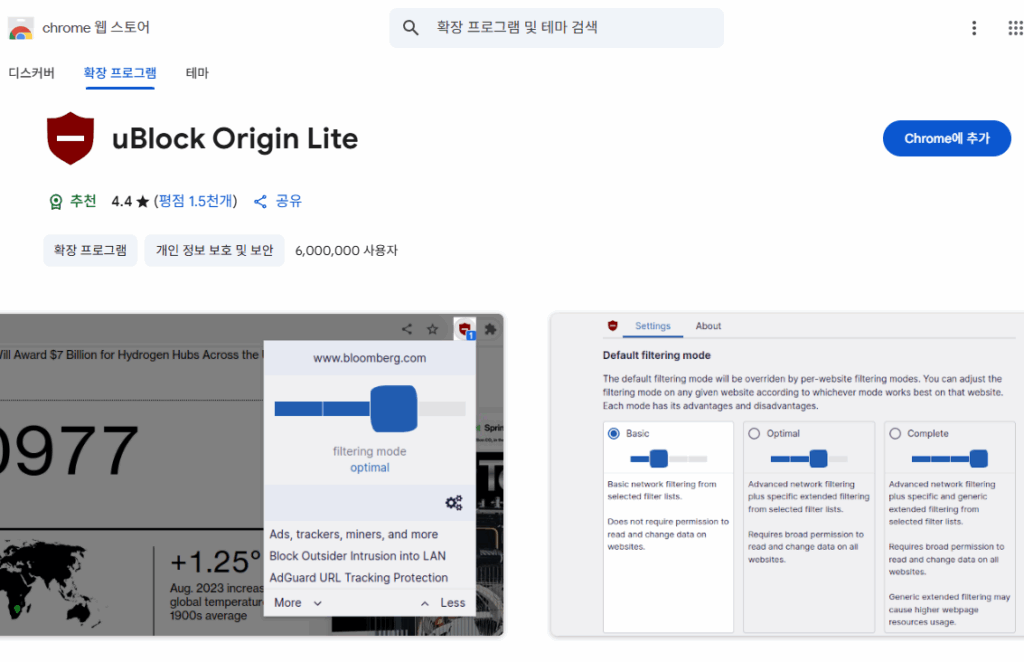This screenshot has height=662, width=1024.
Task: Switch to the 테마 tab
Action: tap(197, 73)
